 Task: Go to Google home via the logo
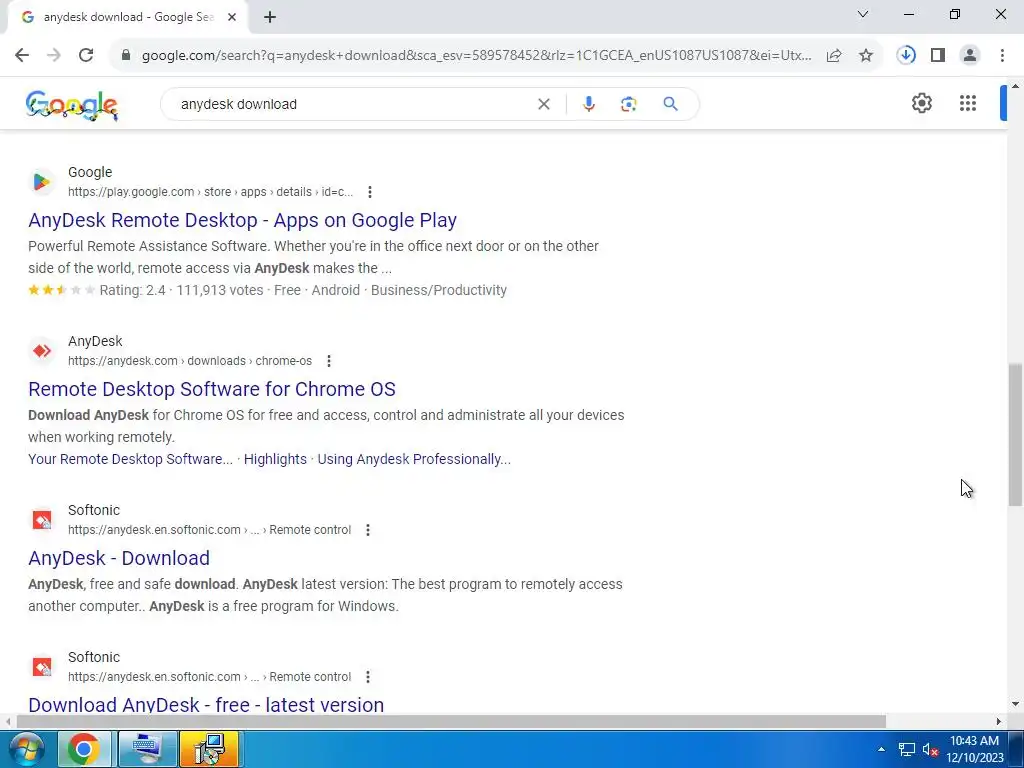pos(72,105)
